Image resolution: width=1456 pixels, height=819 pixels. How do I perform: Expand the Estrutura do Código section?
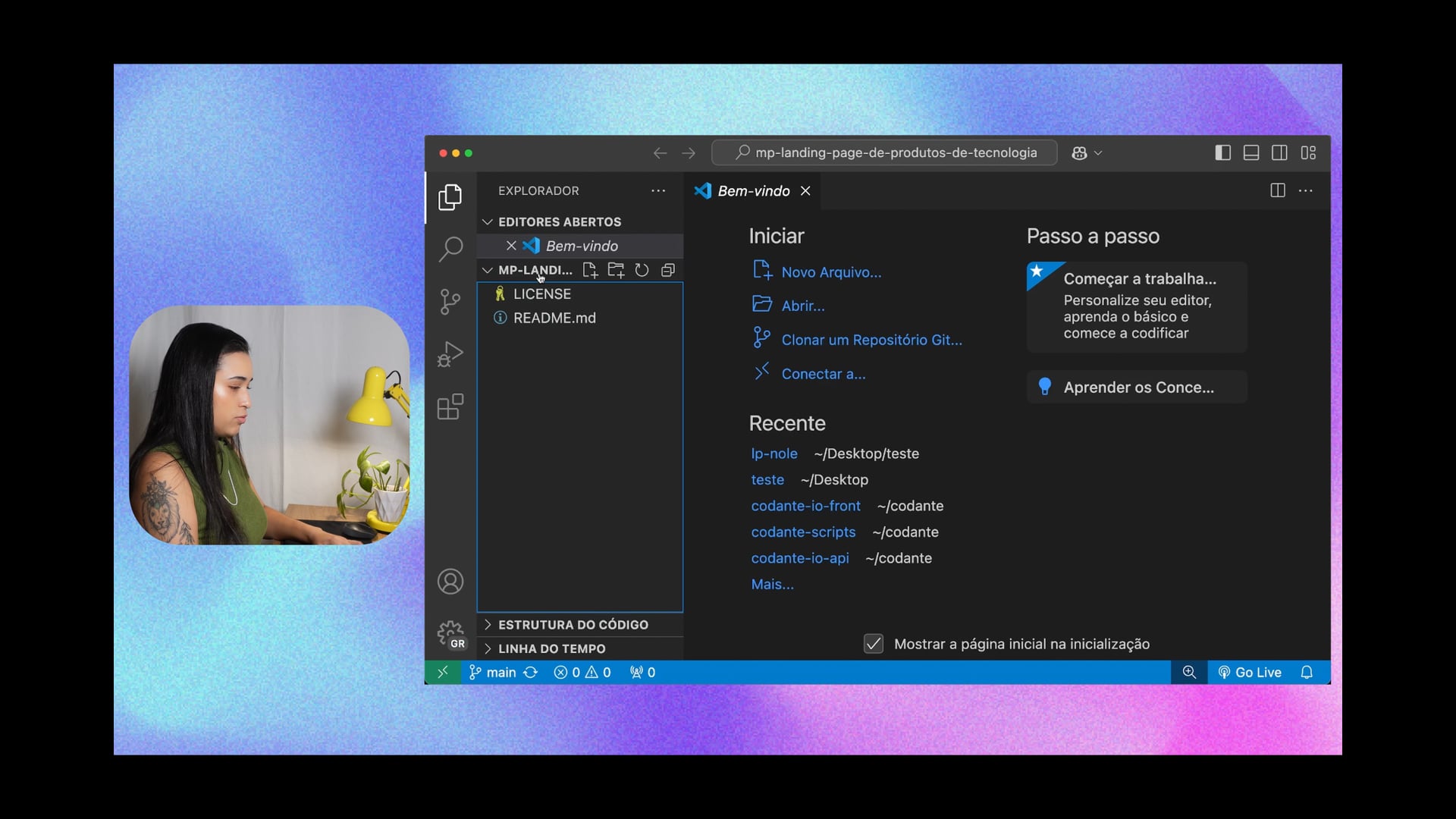tap(573, 625)
